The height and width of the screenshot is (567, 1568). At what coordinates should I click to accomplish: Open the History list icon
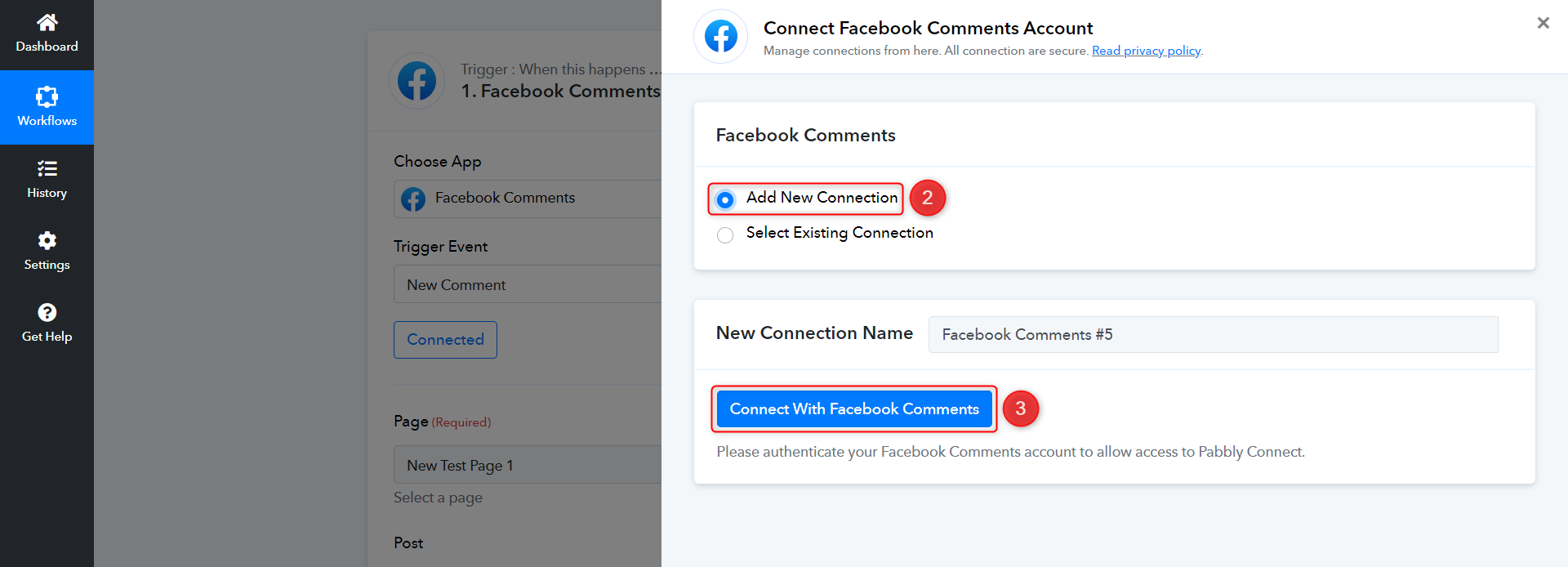coord(47,168)
